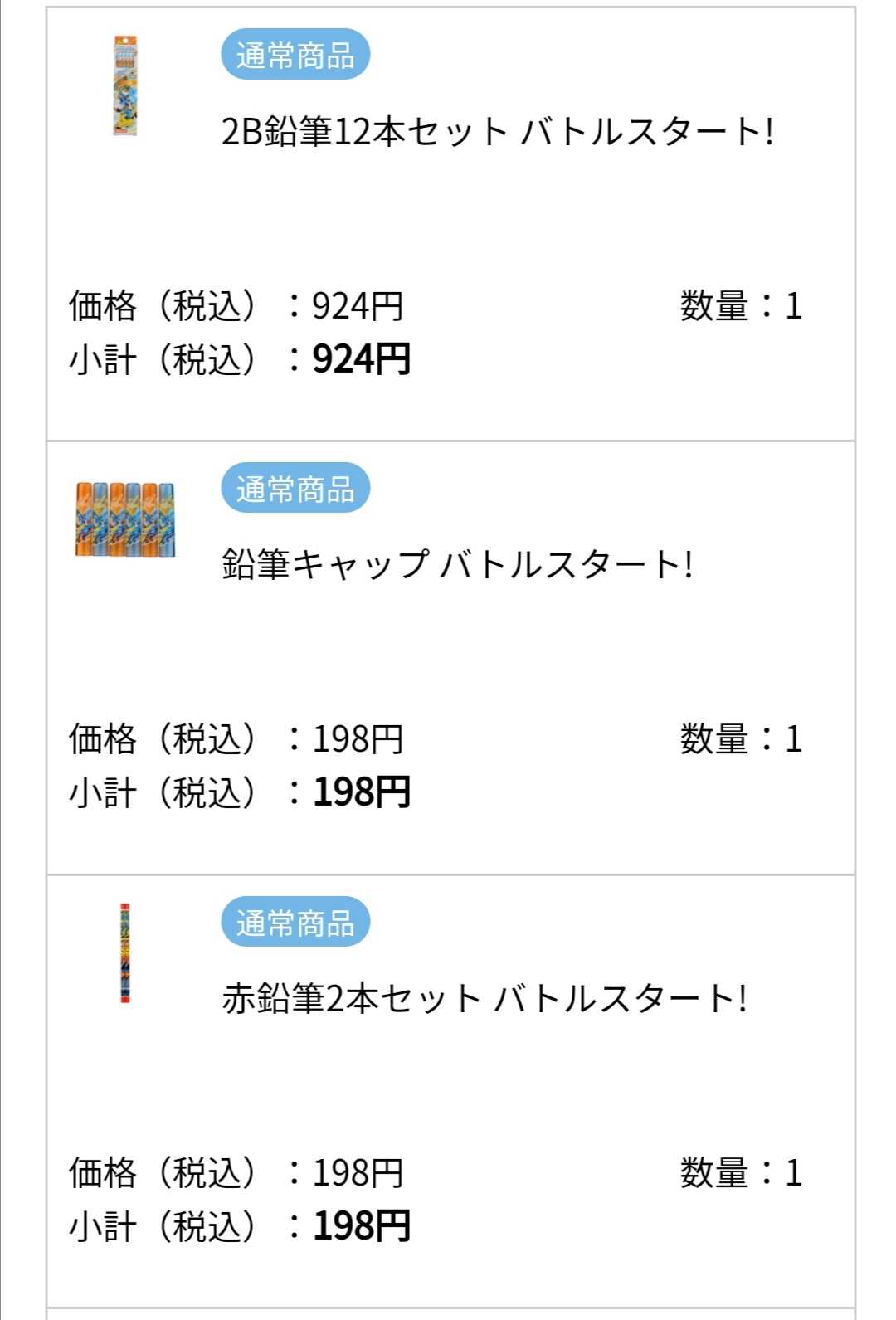Open the 2B鉛筆12本セット バトルスタート! product name
The height and width of the screenshot is (1320, 896).
(x=497, y=132)
